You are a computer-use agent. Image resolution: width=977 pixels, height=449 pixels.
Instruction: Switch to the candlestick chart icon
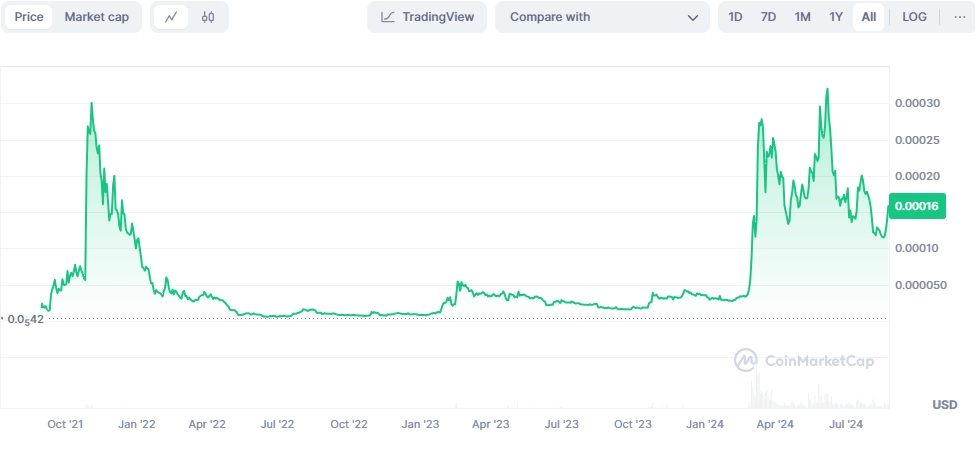pos(208,17)
